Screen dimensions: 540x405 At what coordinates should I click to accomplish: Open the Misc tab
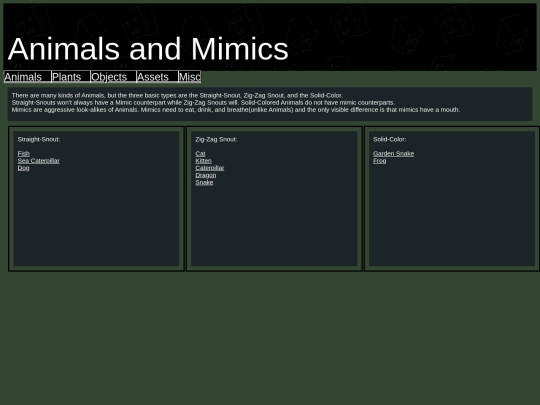(190, 77)
